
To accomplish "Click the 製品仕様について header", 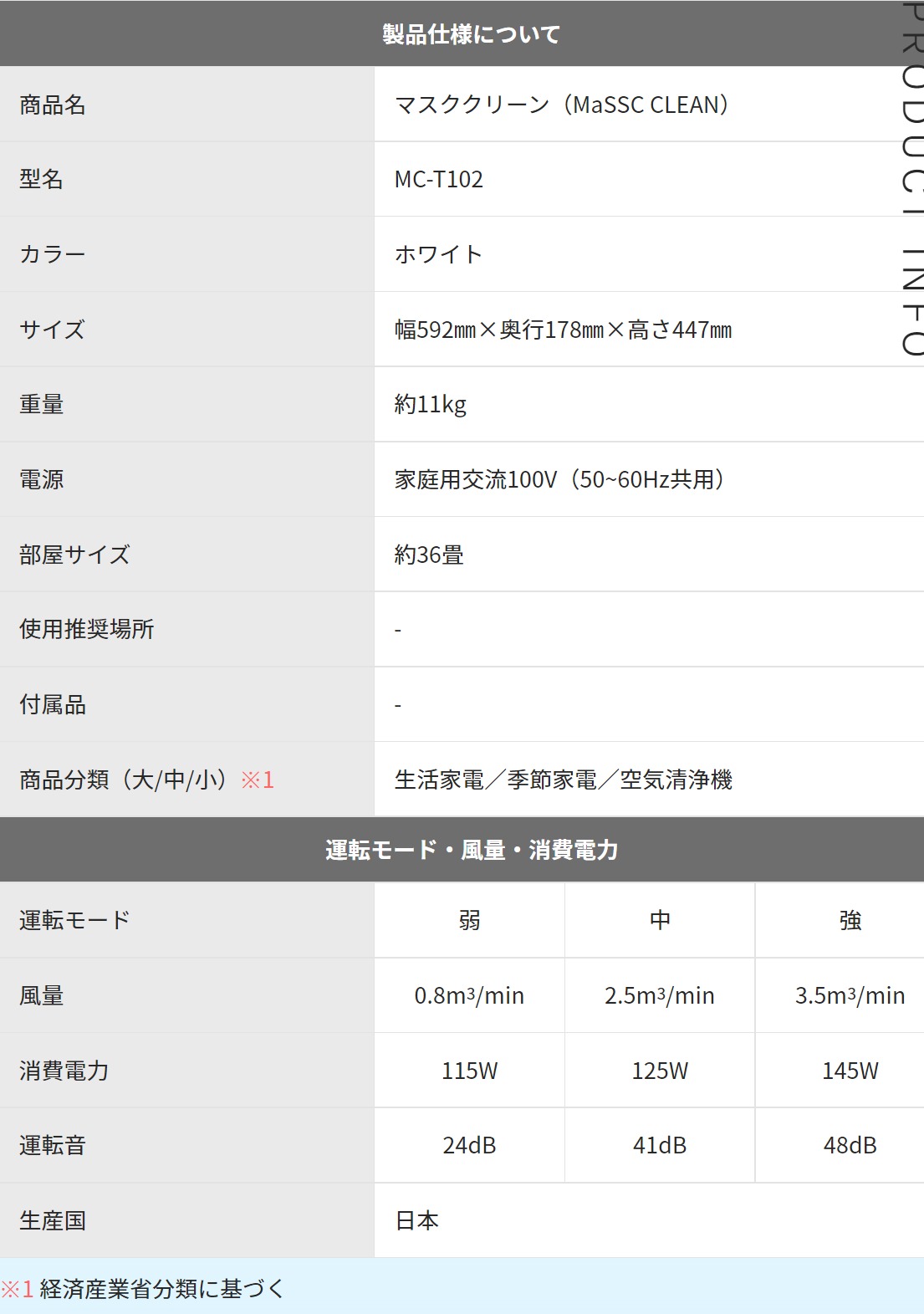I will [471, 34].
